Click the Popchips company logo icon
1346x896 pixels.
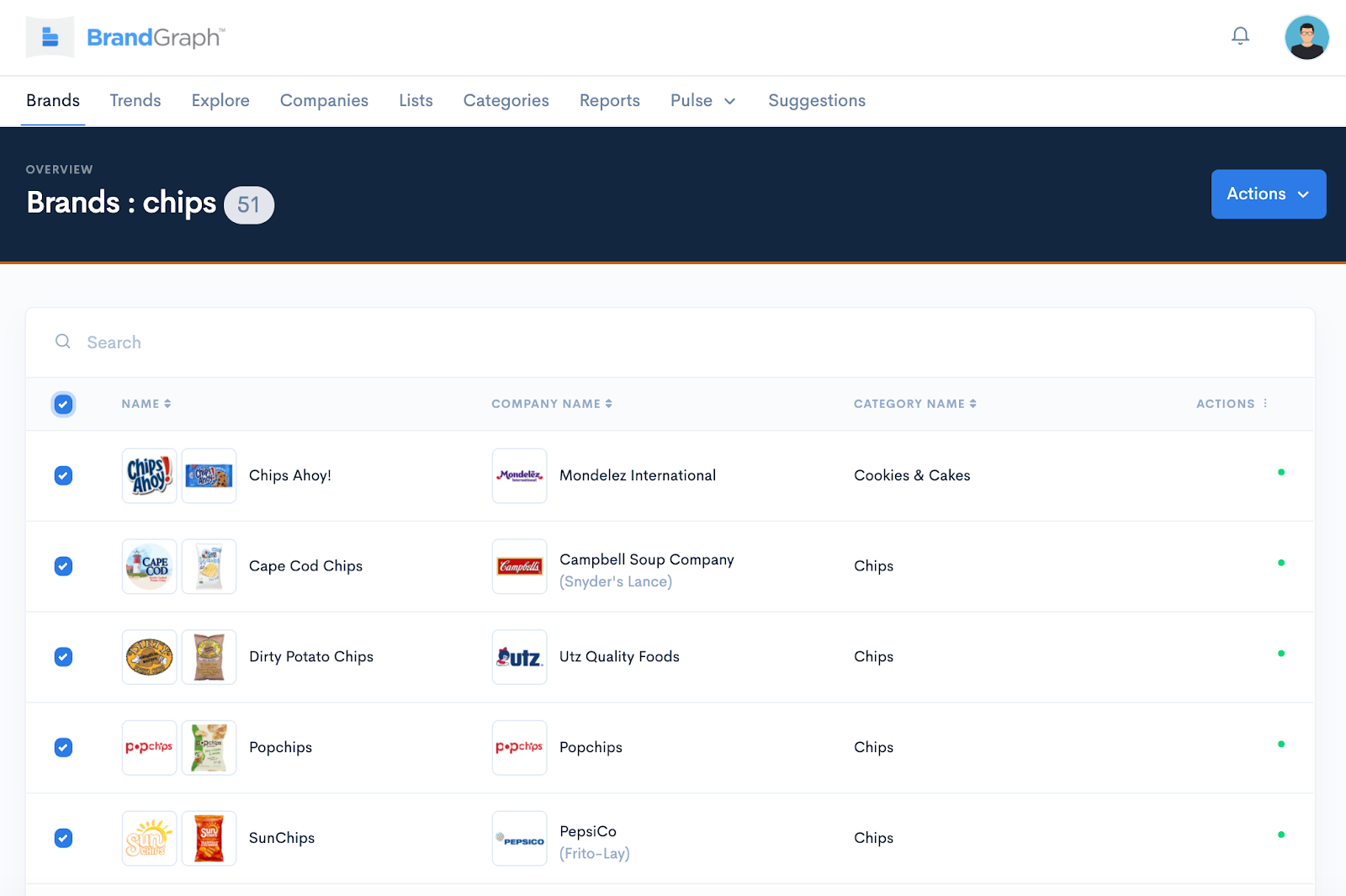[520, 747]
